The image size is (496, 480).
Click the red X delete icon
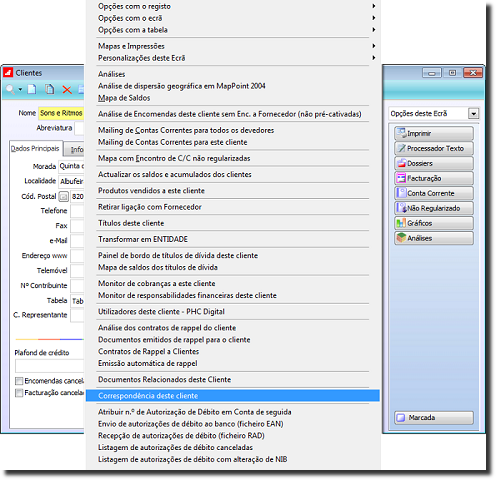coord(67,90)
